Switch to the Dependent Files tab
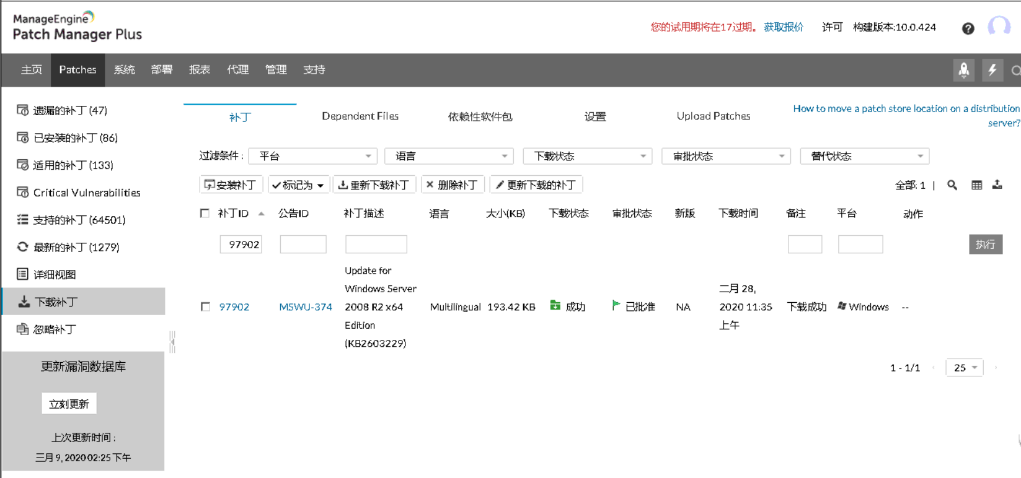 click(x=360, y=117)
